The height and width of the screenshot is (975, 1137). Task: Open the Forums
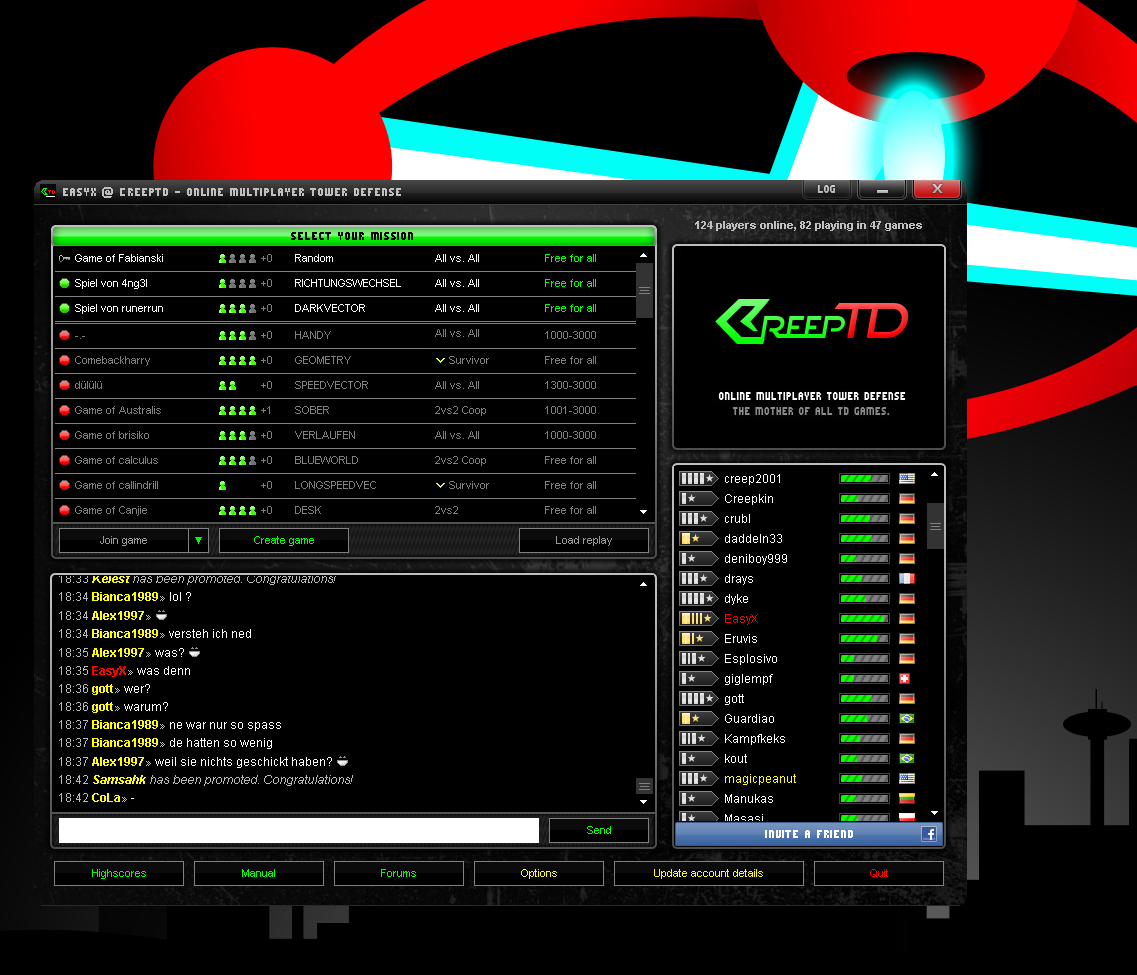[x=399, y=874]
